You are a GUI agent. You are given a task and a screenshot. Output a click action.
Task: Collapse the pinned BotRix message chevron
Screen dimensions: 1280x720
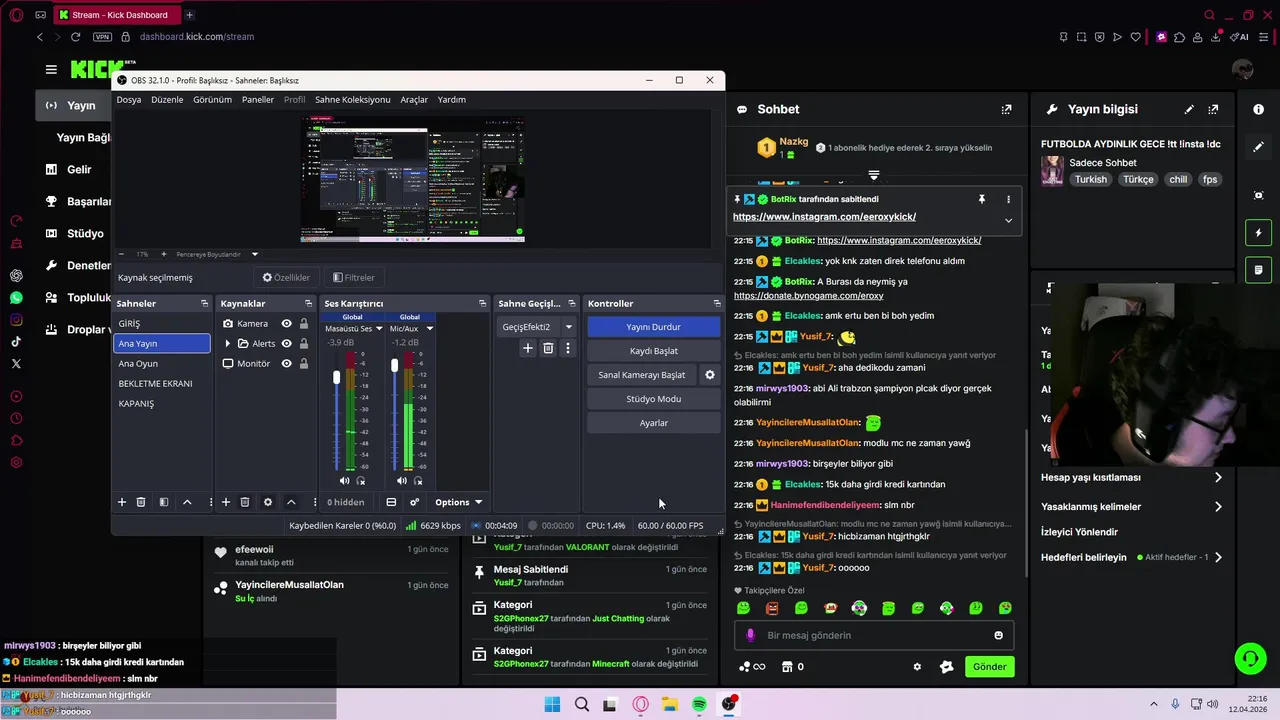[x=1008, y=220]
